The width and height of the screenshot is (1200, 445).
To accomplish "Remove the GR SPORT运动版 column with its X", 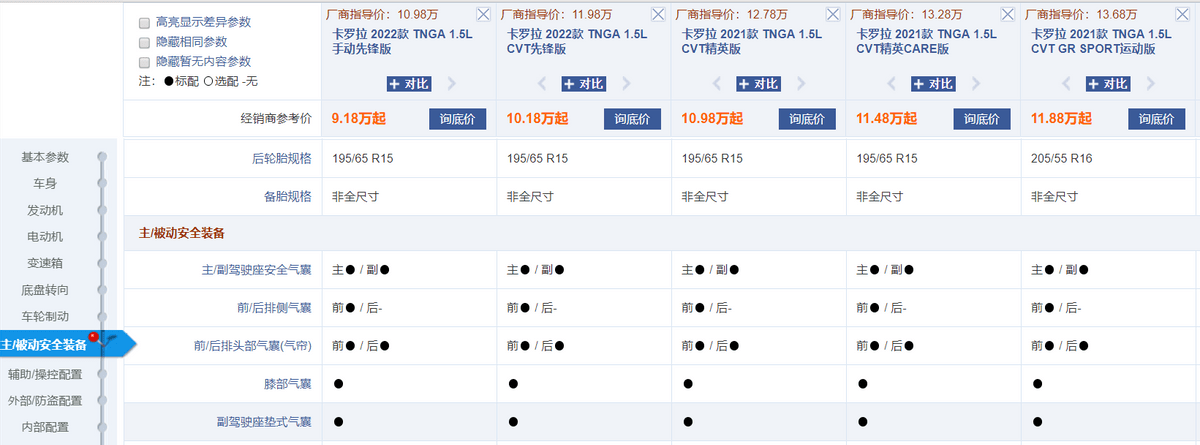I will [1182, 14].
